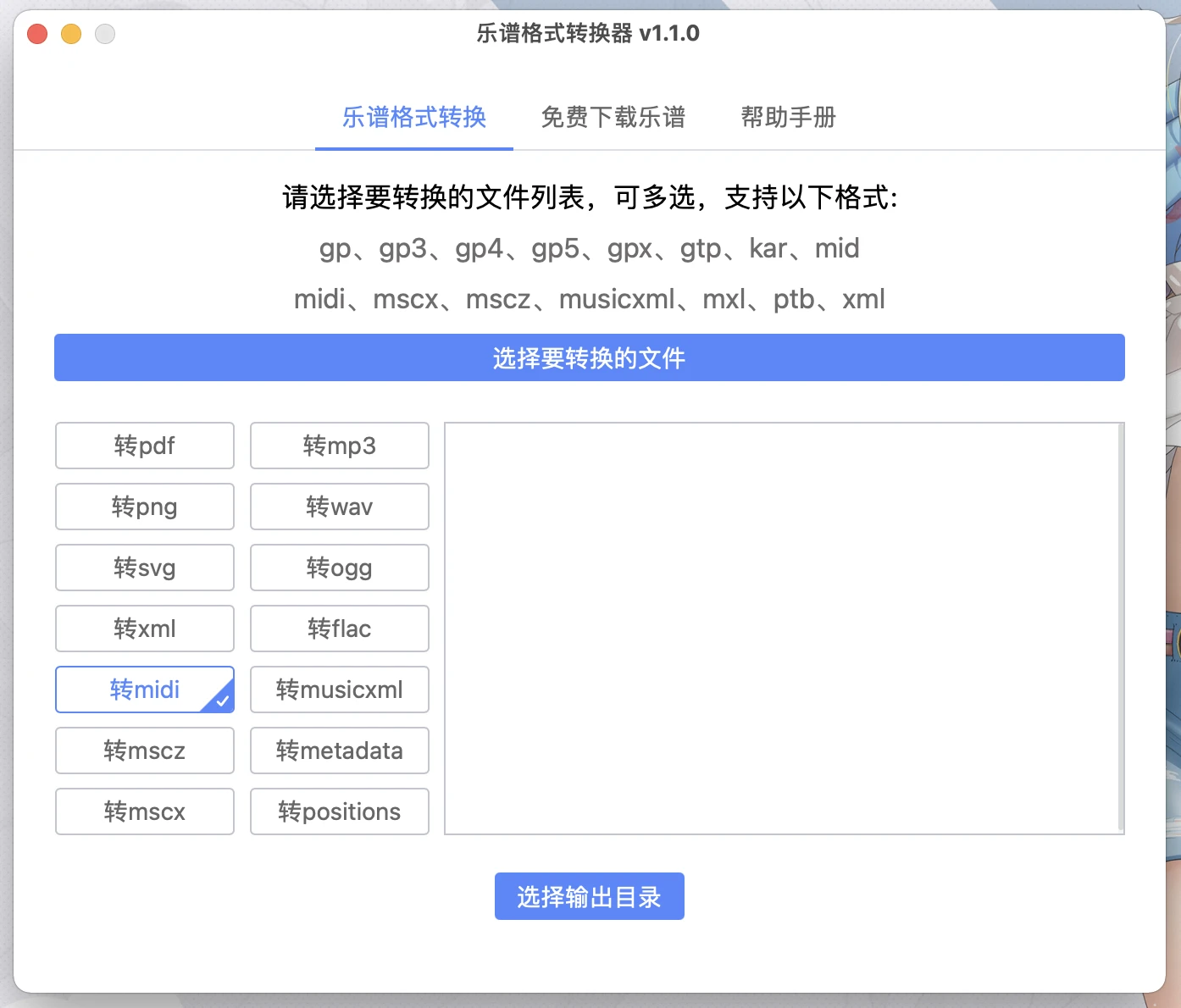
Task: Choose the 转wav audio format
Action: pyautogui.click(x=340, y=507)
